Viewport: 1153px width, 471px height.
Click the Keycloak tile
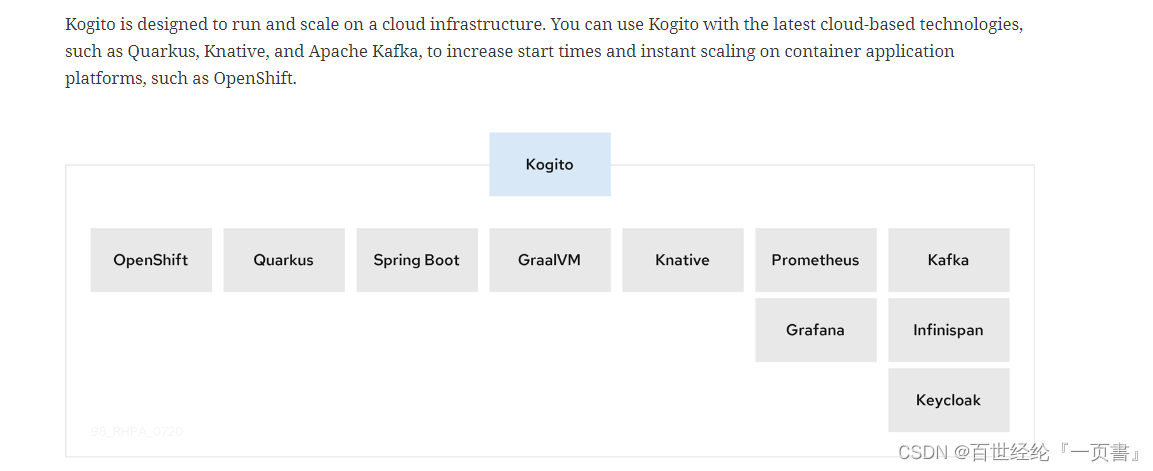(949, 400)
